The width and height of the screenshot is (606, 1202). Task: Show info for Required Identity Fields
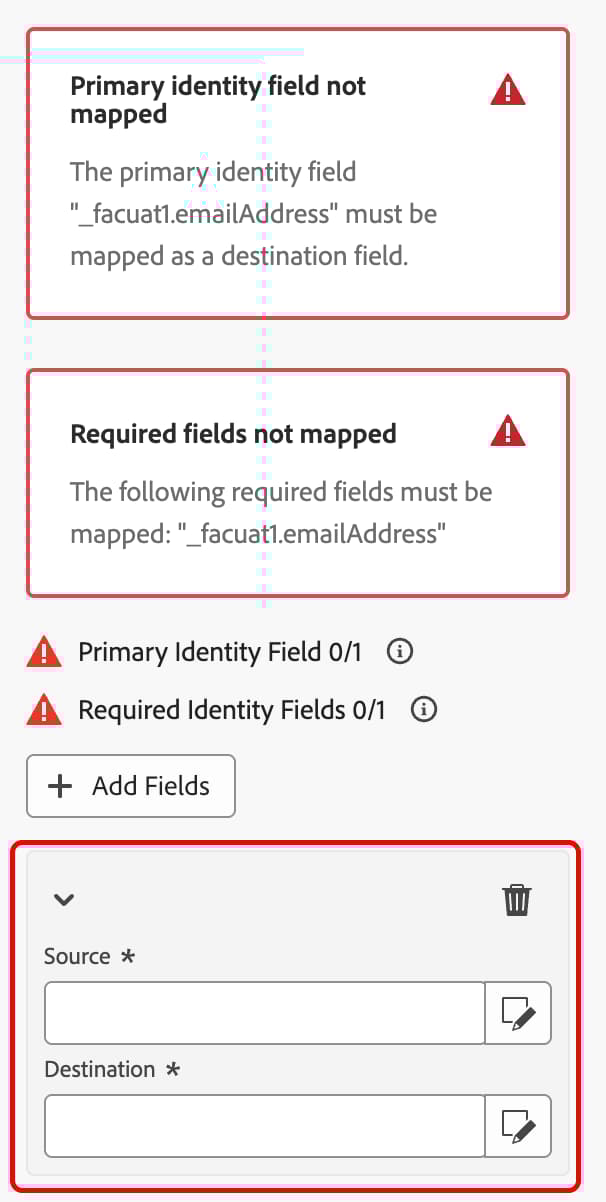click(x=424, y=710)
